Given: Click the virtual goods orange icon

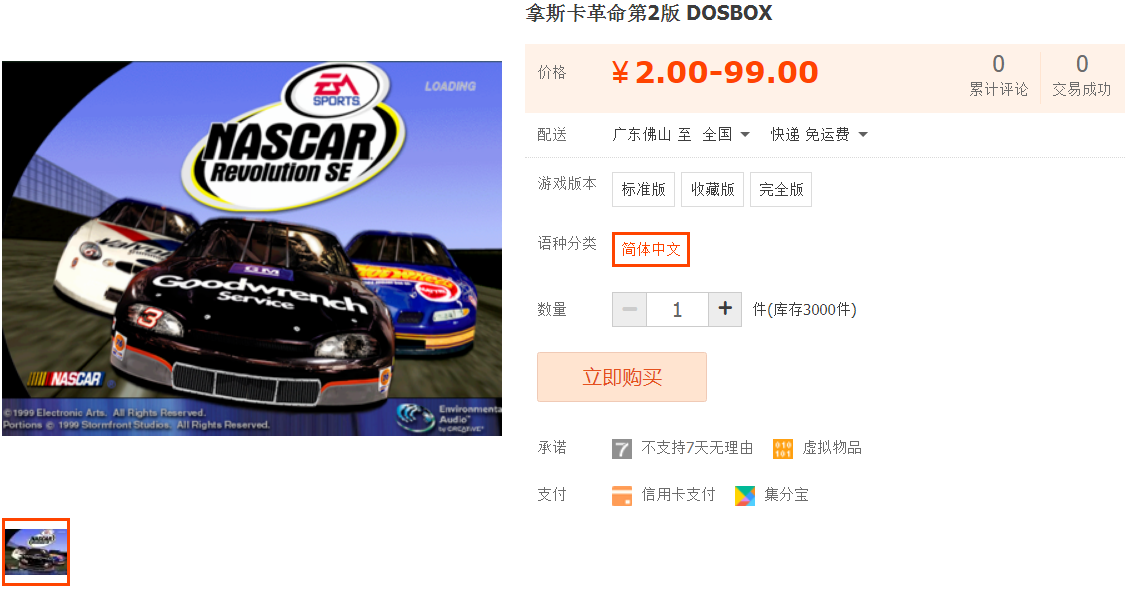Looking at the screenshot, I should point(783,448).
